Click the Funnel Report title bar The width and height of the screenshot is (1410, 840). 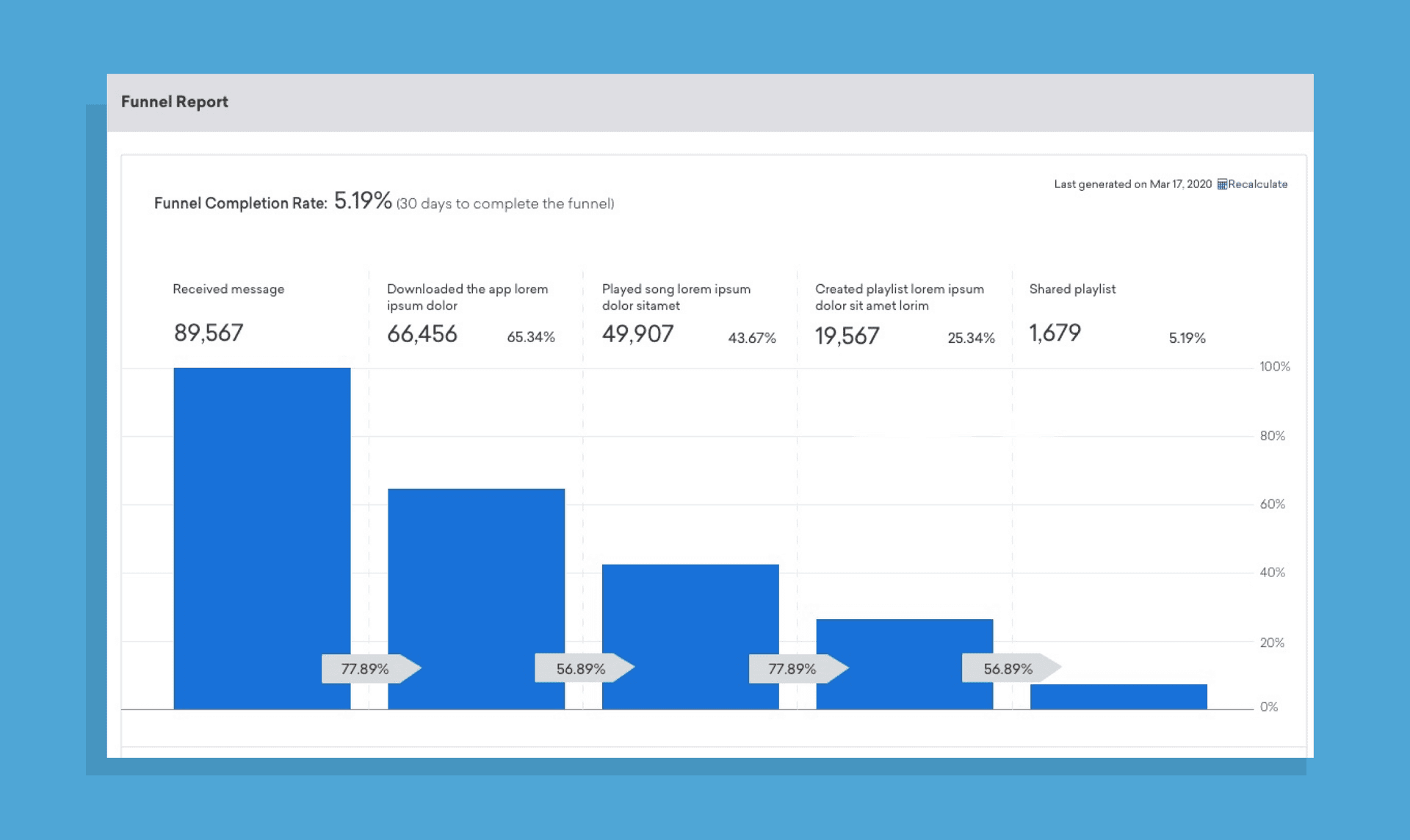point(175,102)
